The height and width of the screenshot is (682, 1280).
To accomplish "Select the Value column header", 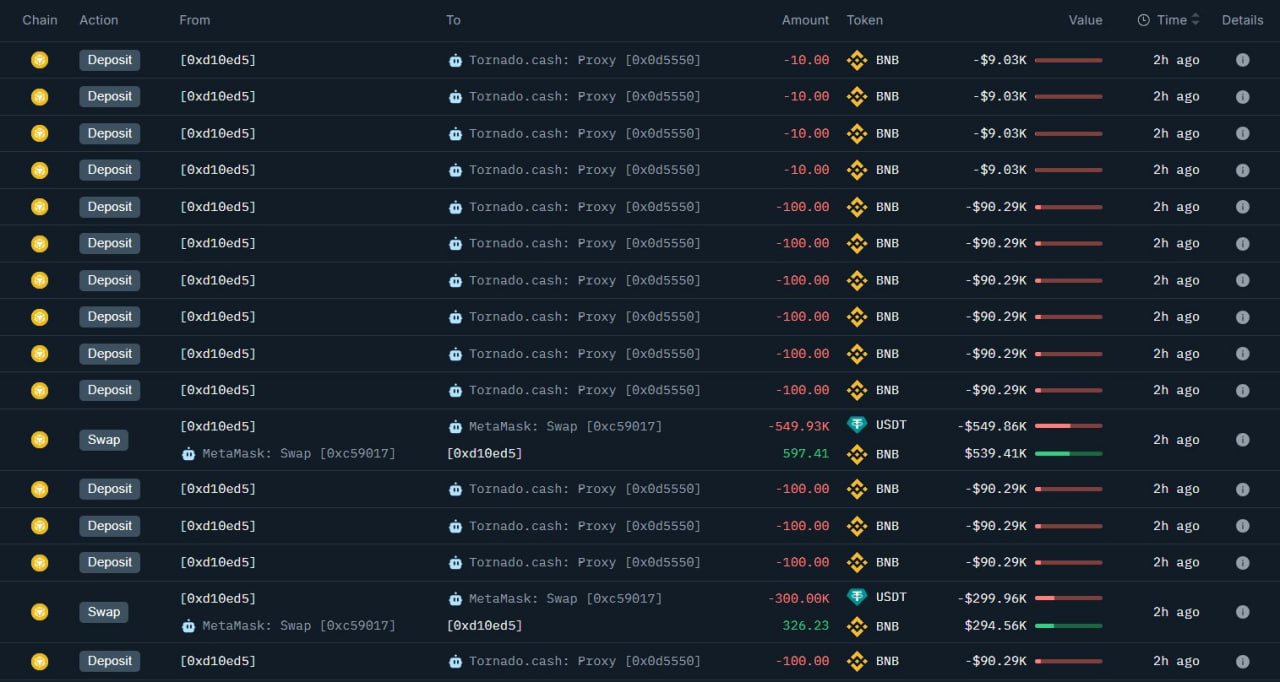I will (x=1085, y=20).
